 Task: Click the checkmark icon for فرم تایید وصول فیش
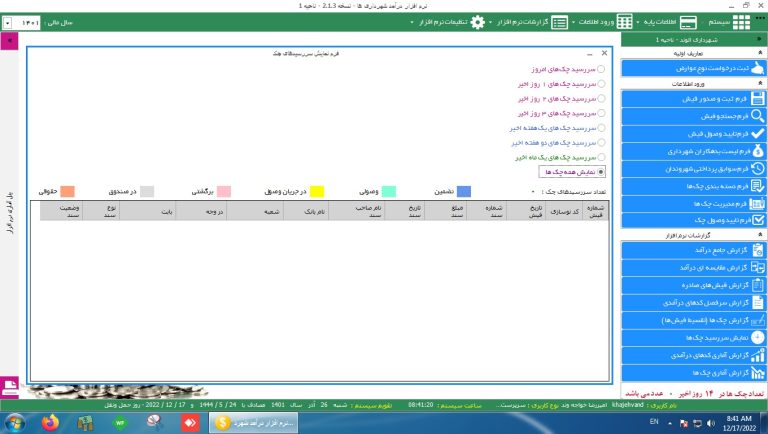(757, 133)
